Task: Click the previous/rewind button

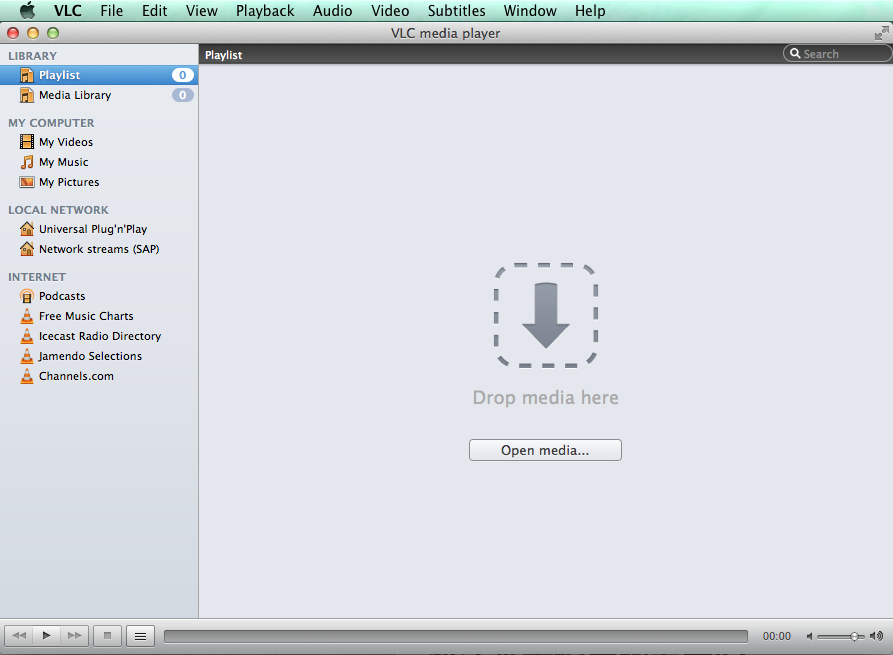Action: (19, 636)
